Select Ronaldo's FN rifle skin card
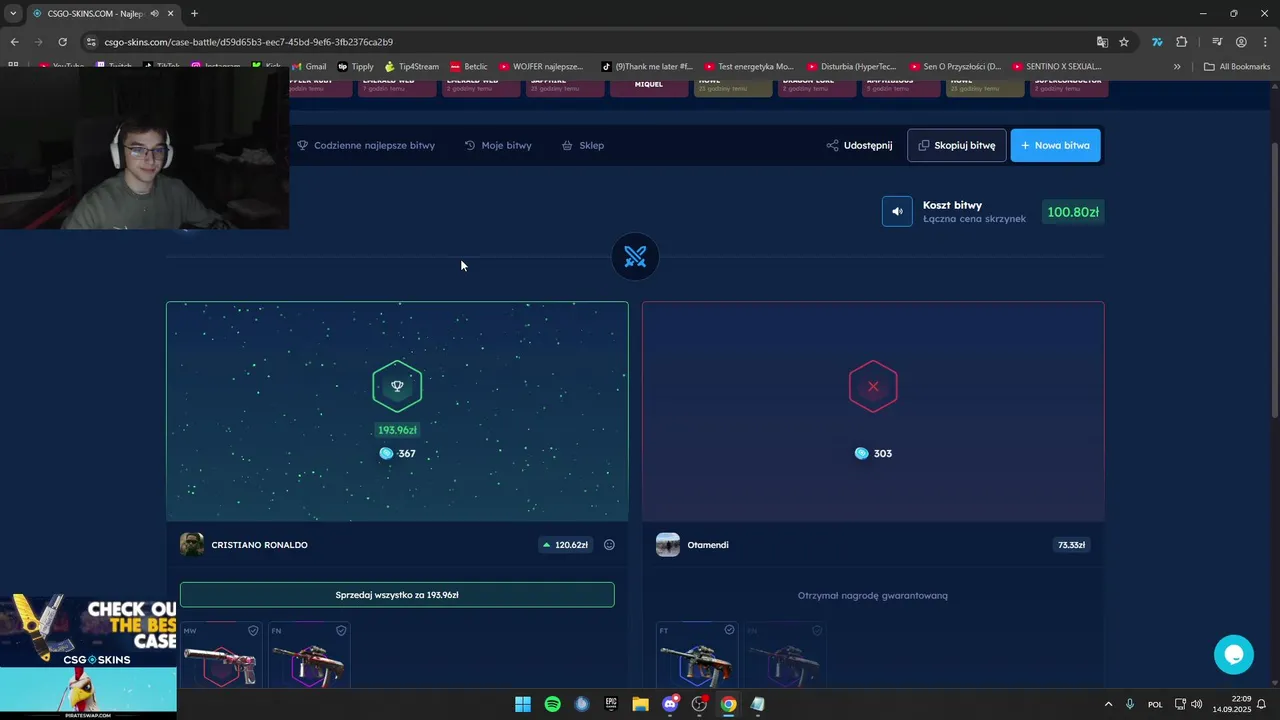 pos(309,655)
